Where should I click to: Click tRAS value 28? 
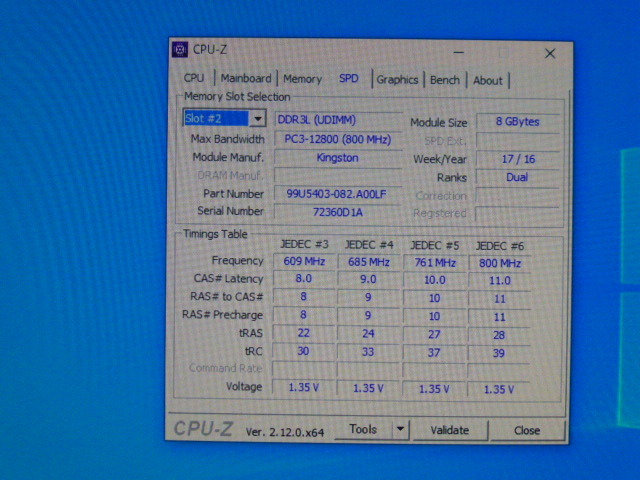499,336
